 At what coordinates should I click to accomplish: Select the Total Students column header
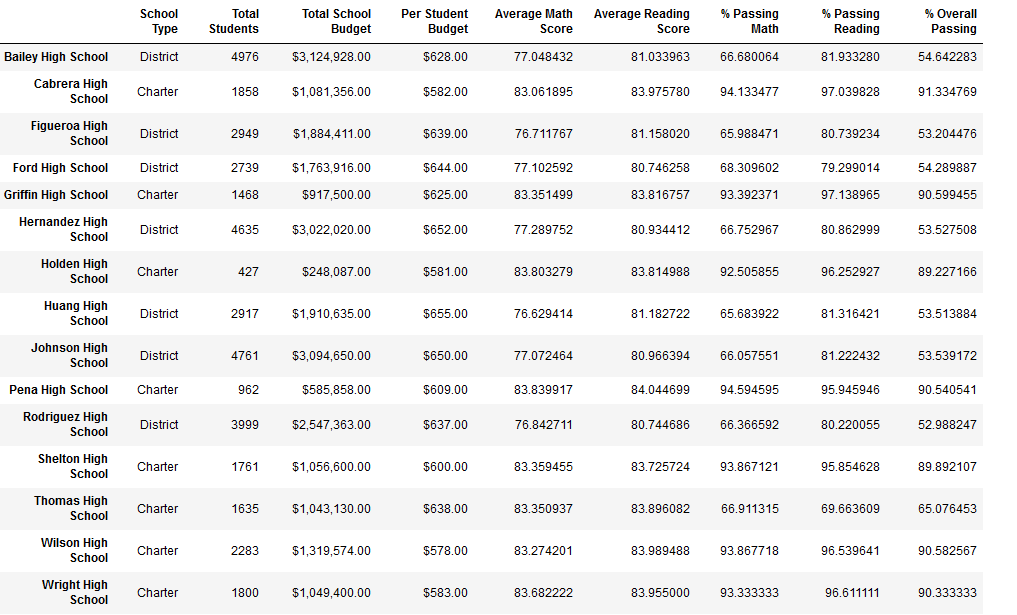pyautogui.click(x=233, y=21)
